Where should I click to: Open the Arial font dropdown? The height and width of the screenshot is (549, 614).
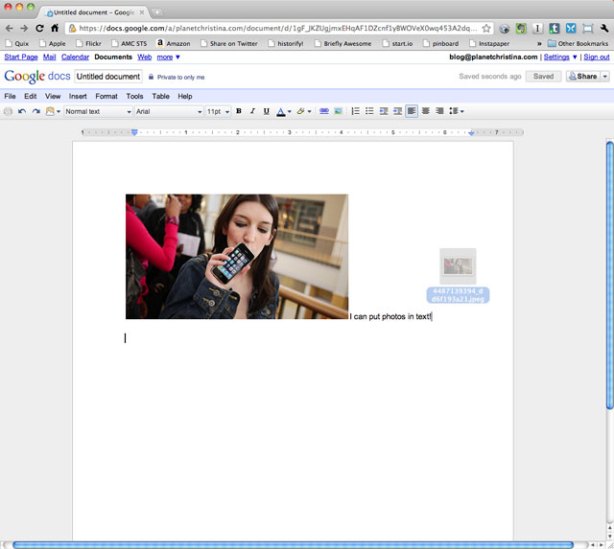coord(168,111)
